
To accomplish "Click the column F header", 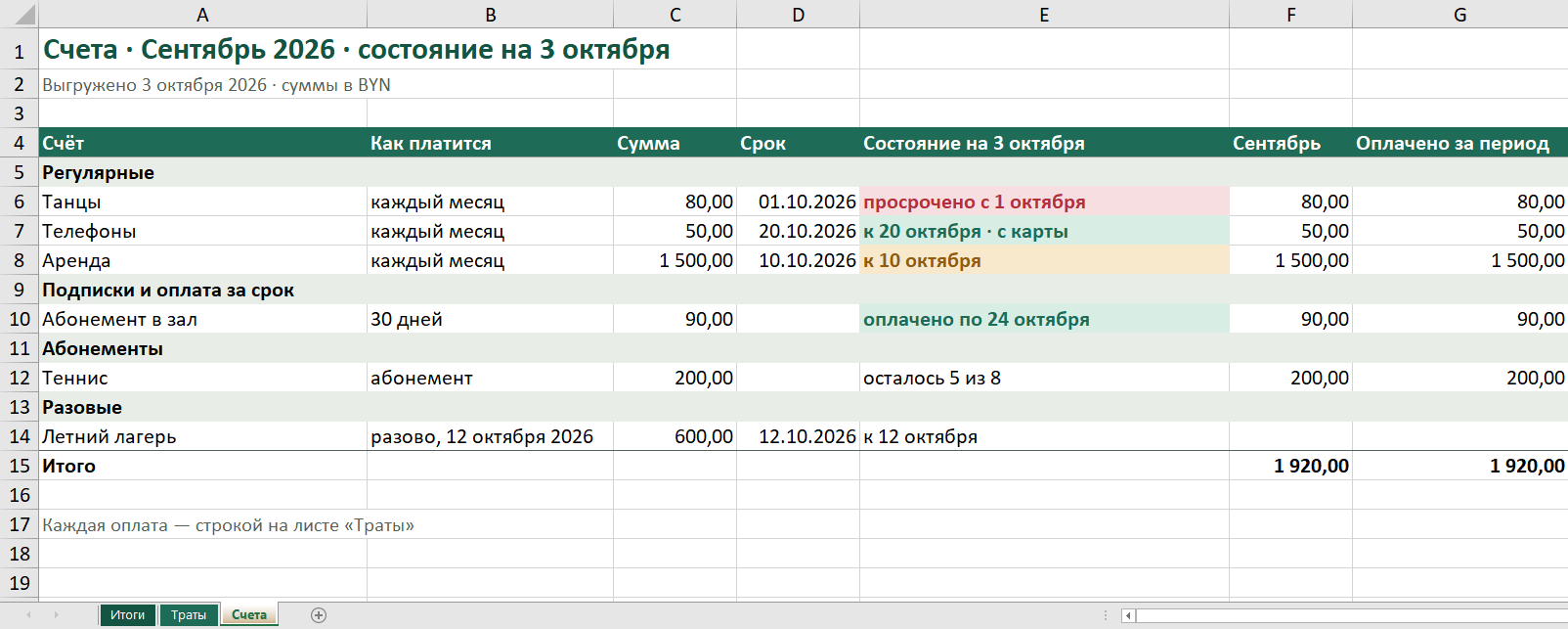I will point(1291,15).
